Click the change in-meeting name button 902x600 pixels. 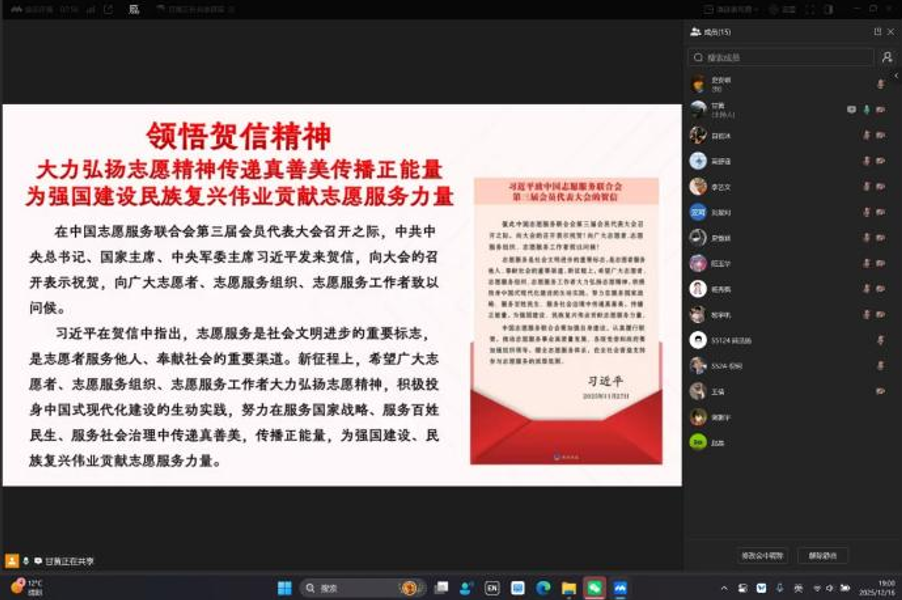pos(764,555)
